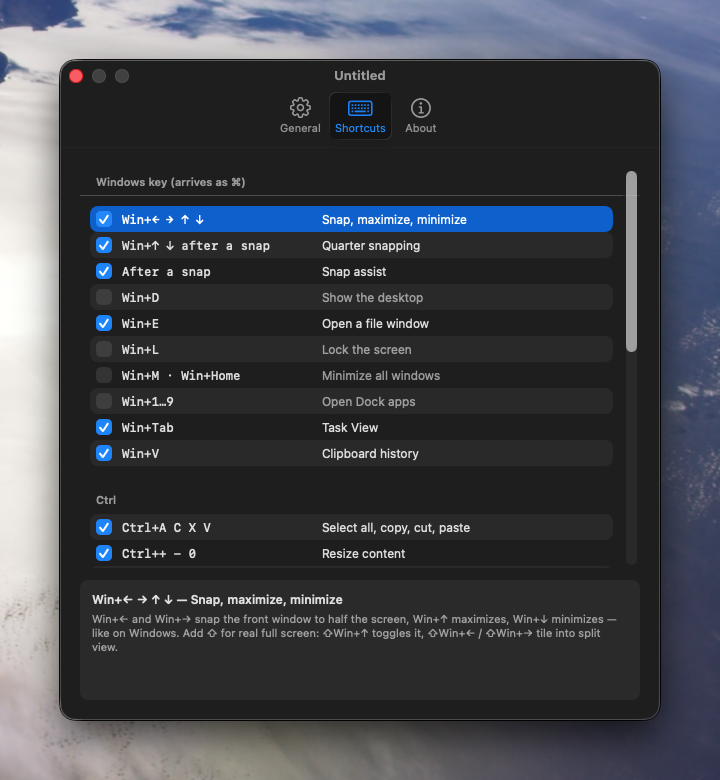Select the 'Show the desktop' text
Viewport: 720px width, 780px height.
point(372,297)
